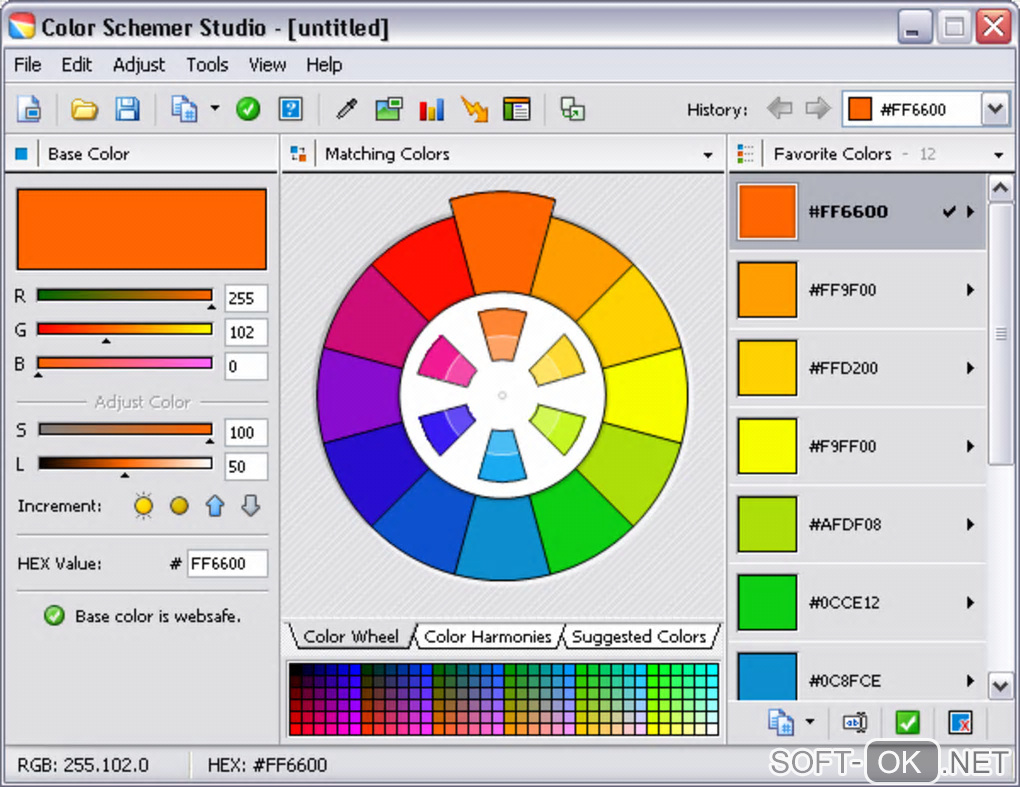1020x787 pixels.
Task: Open the File menu
Action: 27,65
